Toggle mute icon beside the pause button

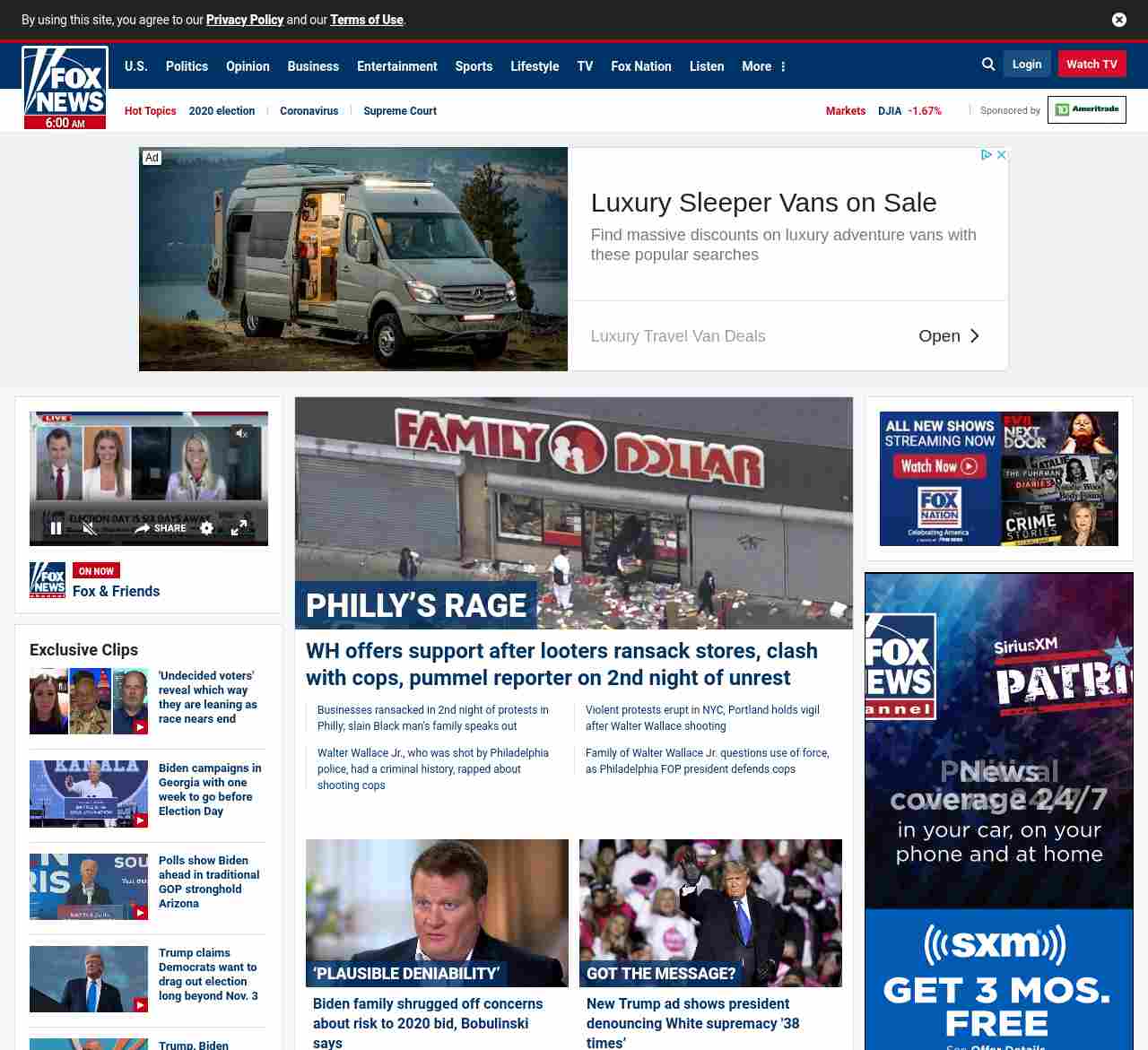coord(89,528)
